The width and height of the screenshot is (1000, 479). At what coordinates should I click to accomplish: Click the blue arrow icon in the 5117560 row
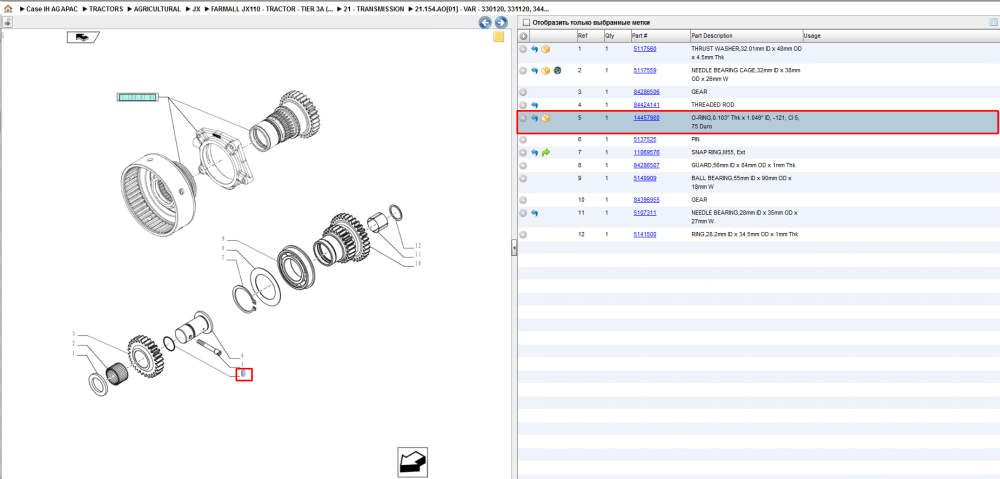(x=534, y=48)
